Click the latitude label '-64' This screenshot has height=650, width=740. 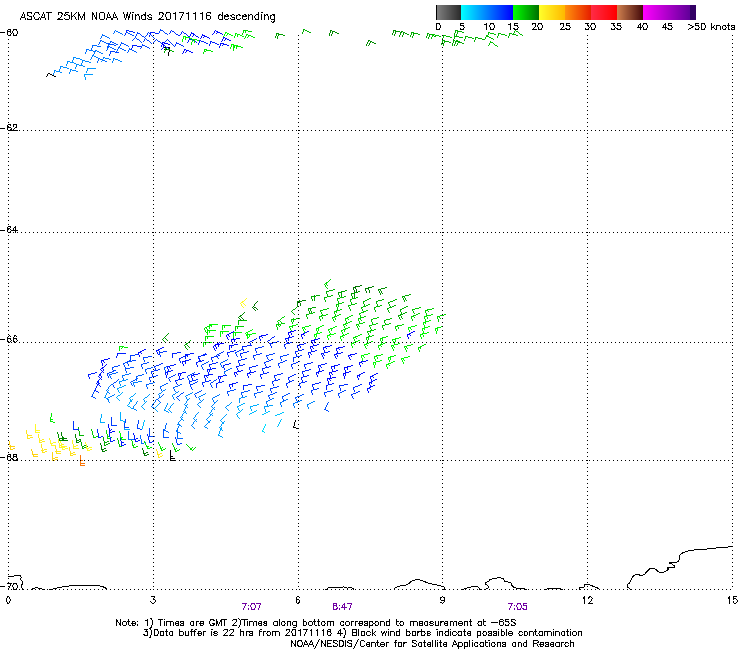(x=9, y=229)
